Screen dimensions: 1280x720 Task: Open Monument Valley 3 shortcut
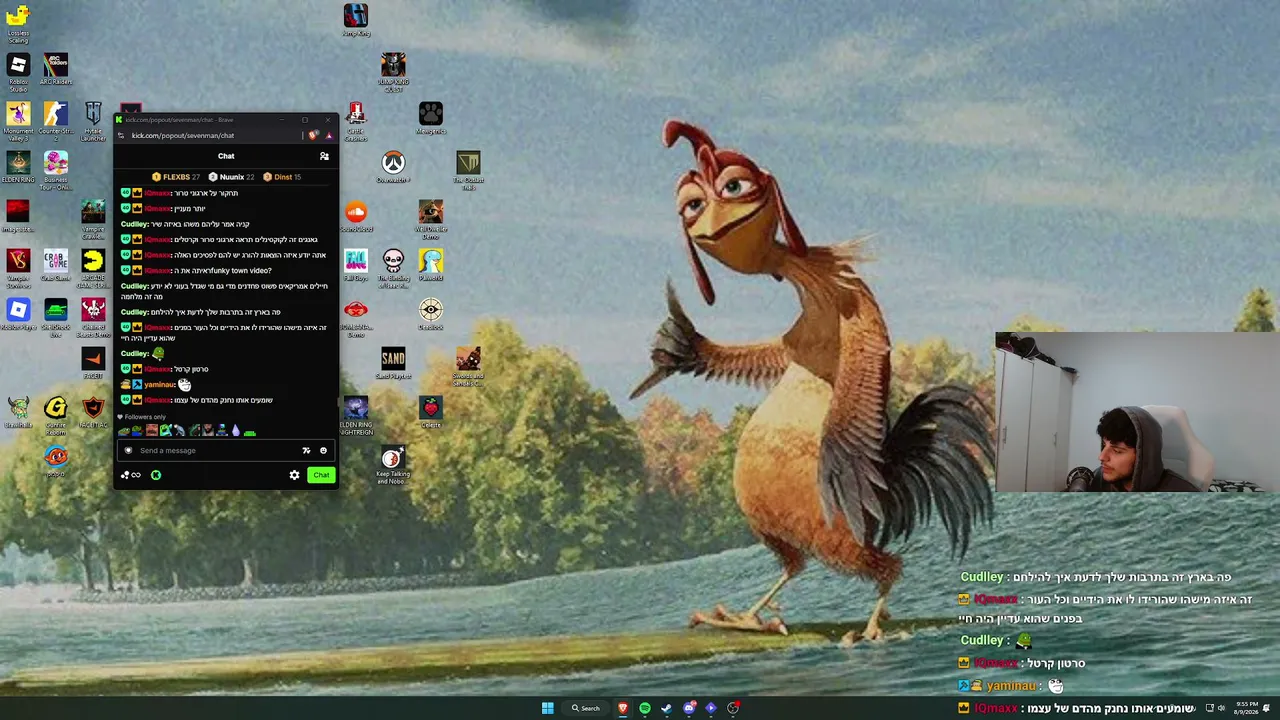pos(18,121)
